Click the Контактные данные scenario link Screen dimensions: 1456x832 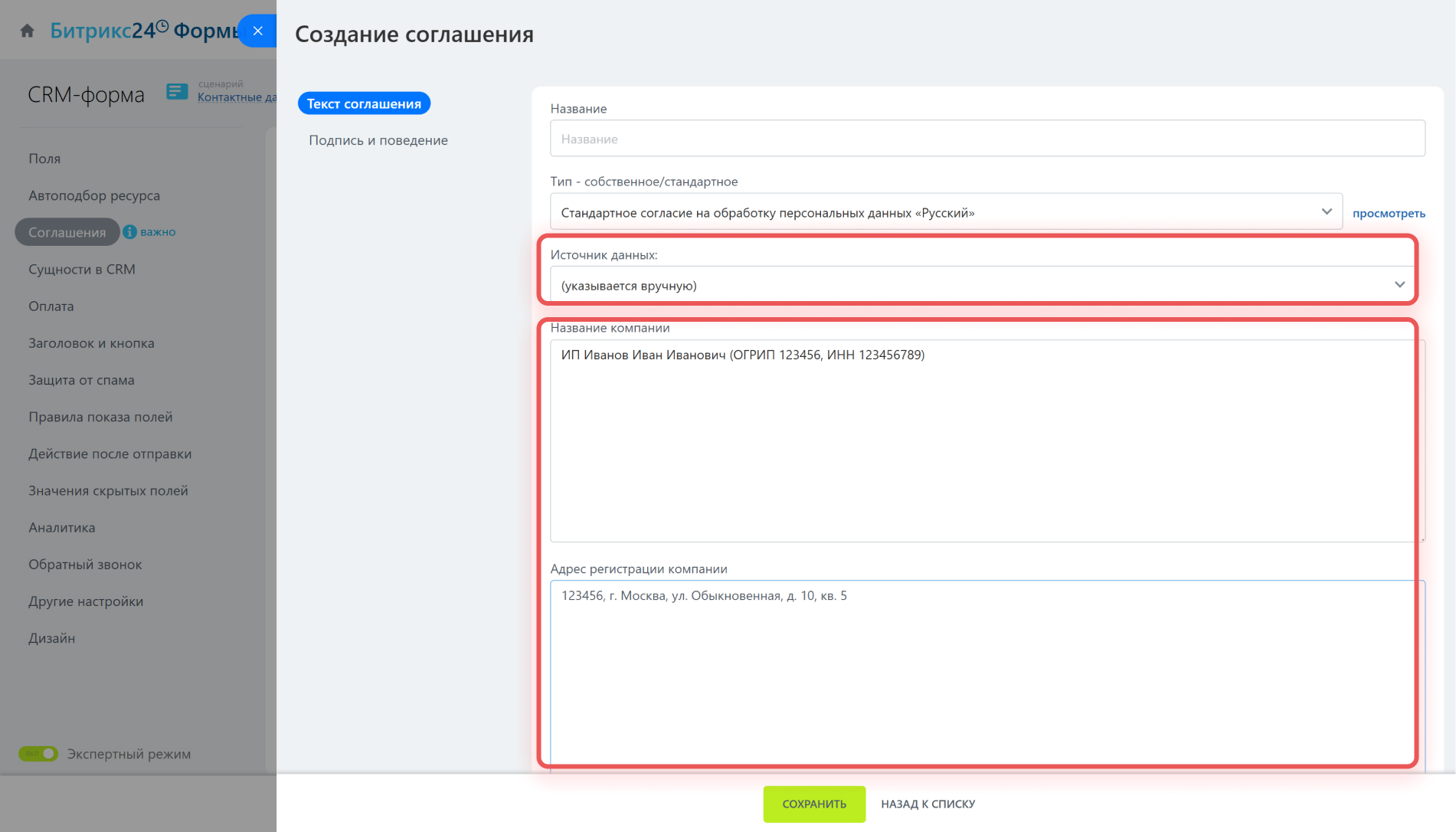coord(236,97)
